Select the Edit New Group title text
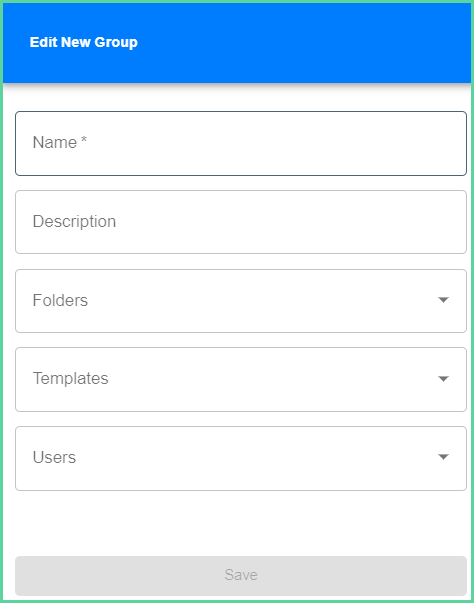This screenshot has width=474, height=603. pos(83,42)
